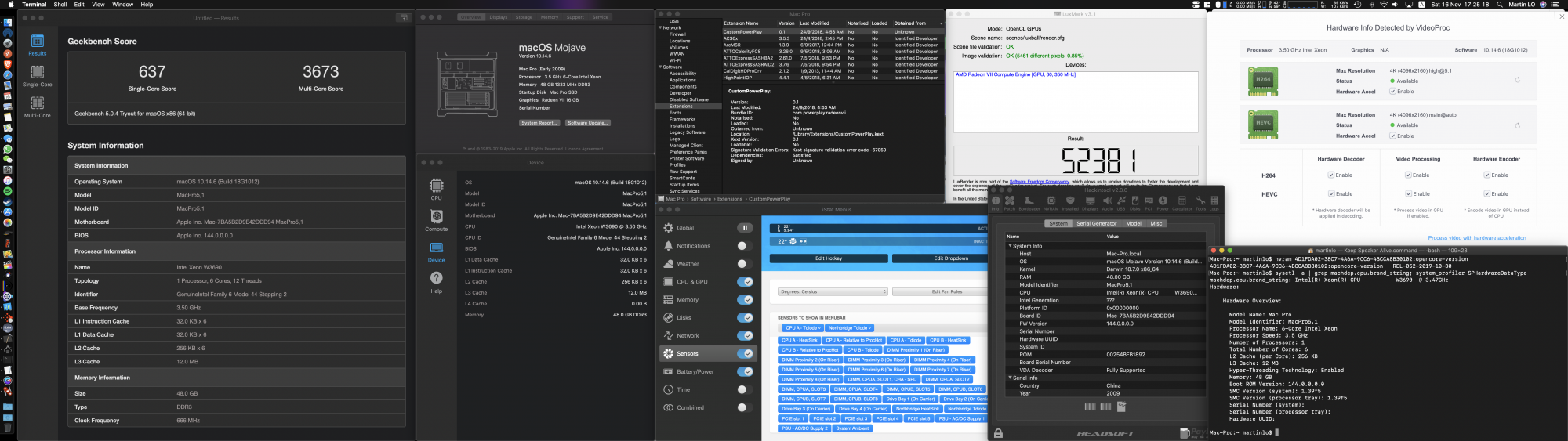Switch to Storage tab in About This Mac
Viewport: 1568px width, 441px height.
[x=524, y=17]
